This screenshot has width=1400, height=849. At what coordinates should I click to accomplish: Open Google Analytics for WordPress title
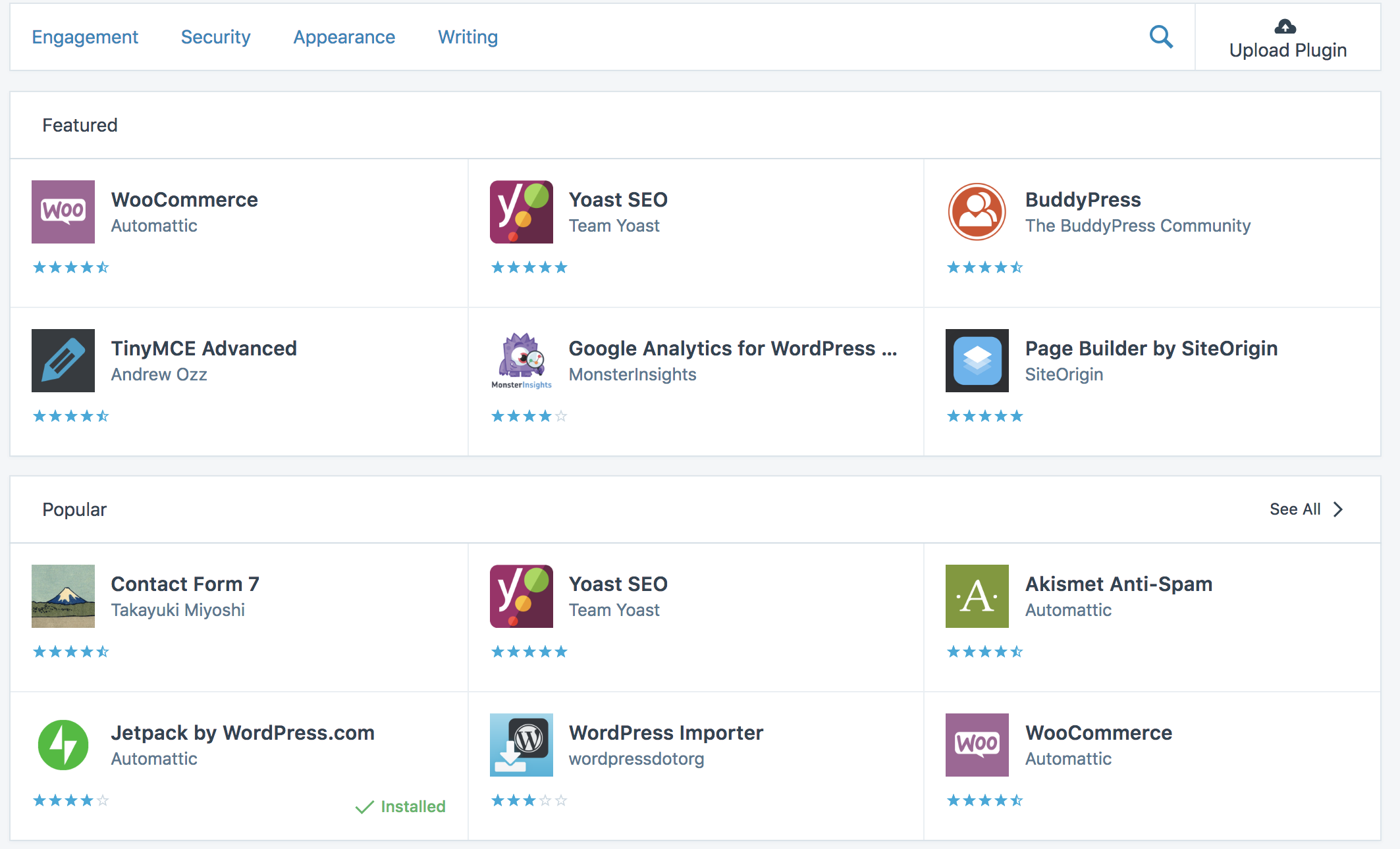point(732,349)
